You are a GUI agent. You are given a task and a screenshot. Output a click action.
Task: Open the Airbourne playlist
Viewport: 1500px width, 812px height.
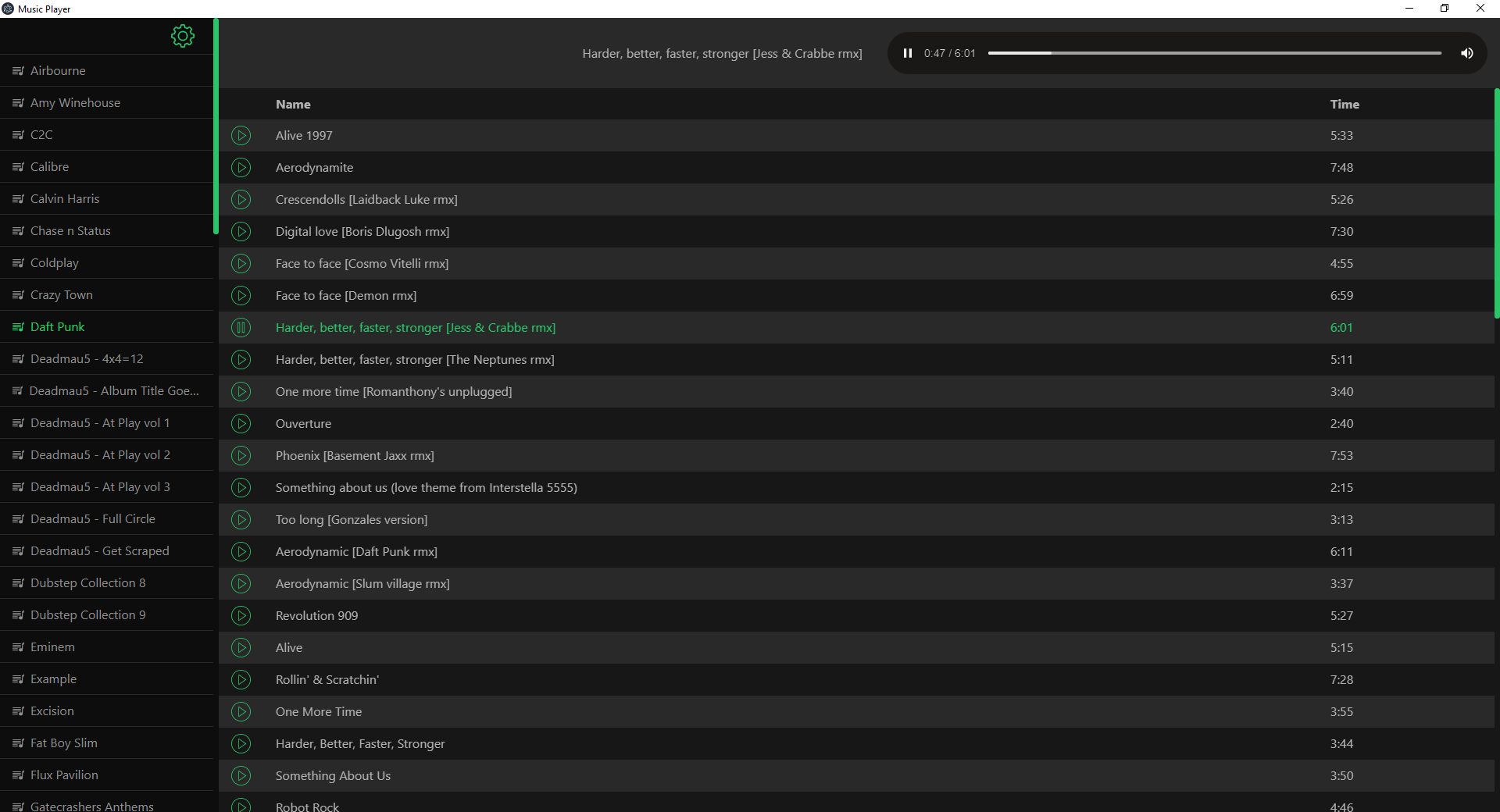click(x=106, y=70)
